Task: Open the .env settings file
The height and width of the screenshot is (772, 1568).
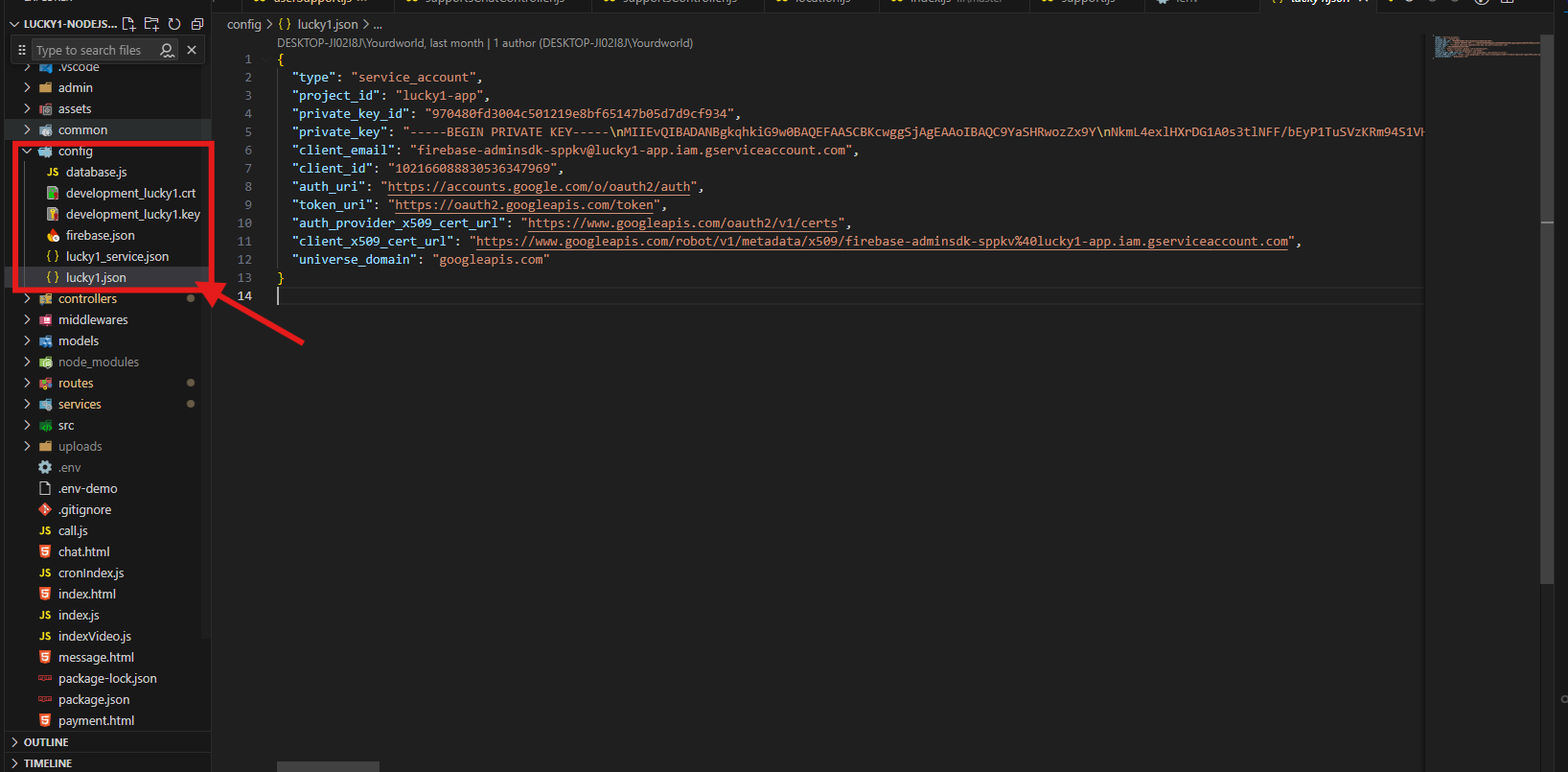Action: tap(69, 468)
